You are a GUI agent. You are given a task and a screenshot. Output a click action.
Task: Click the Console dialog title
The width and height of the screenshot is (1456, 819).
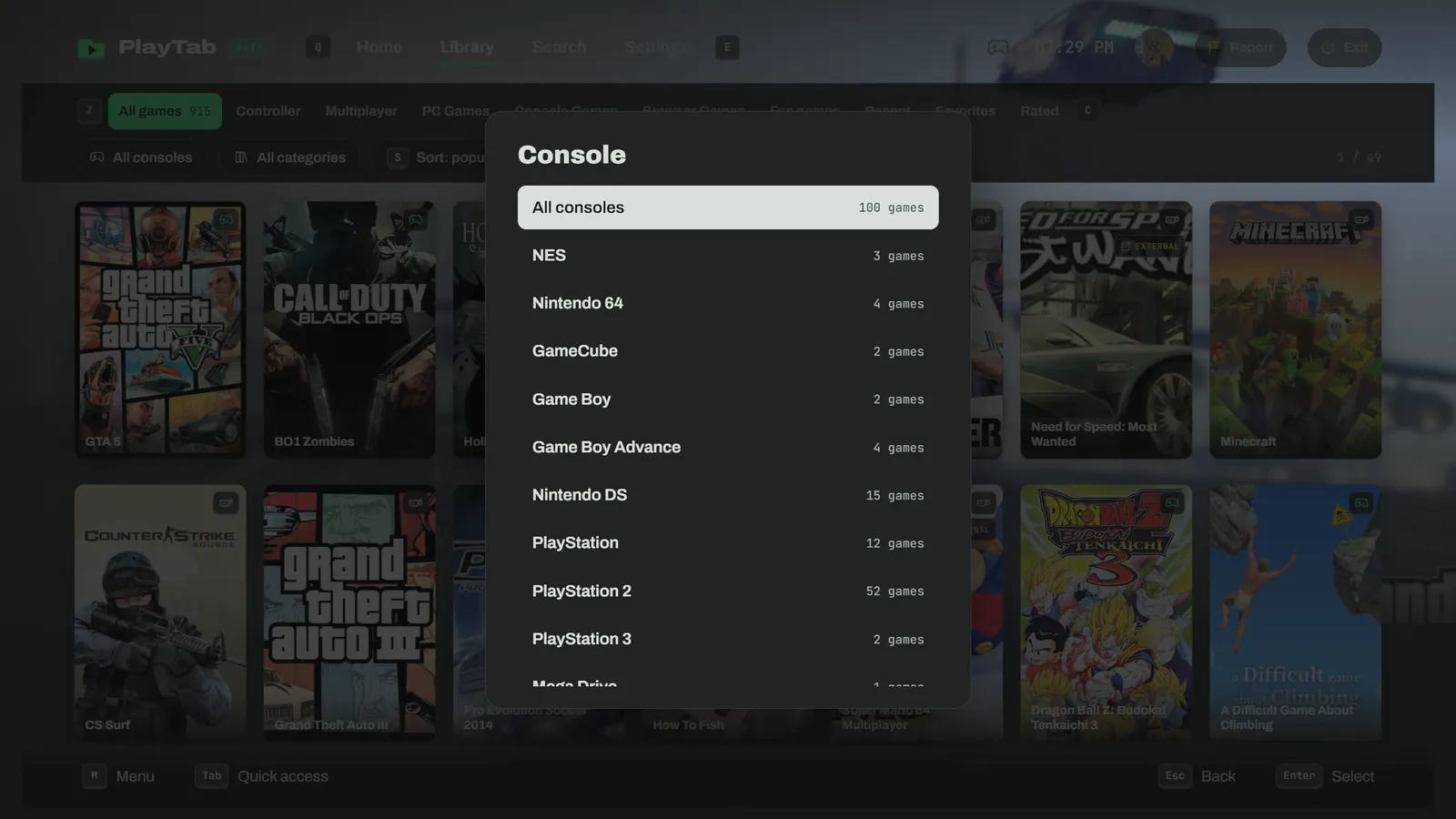click(571, 155)
